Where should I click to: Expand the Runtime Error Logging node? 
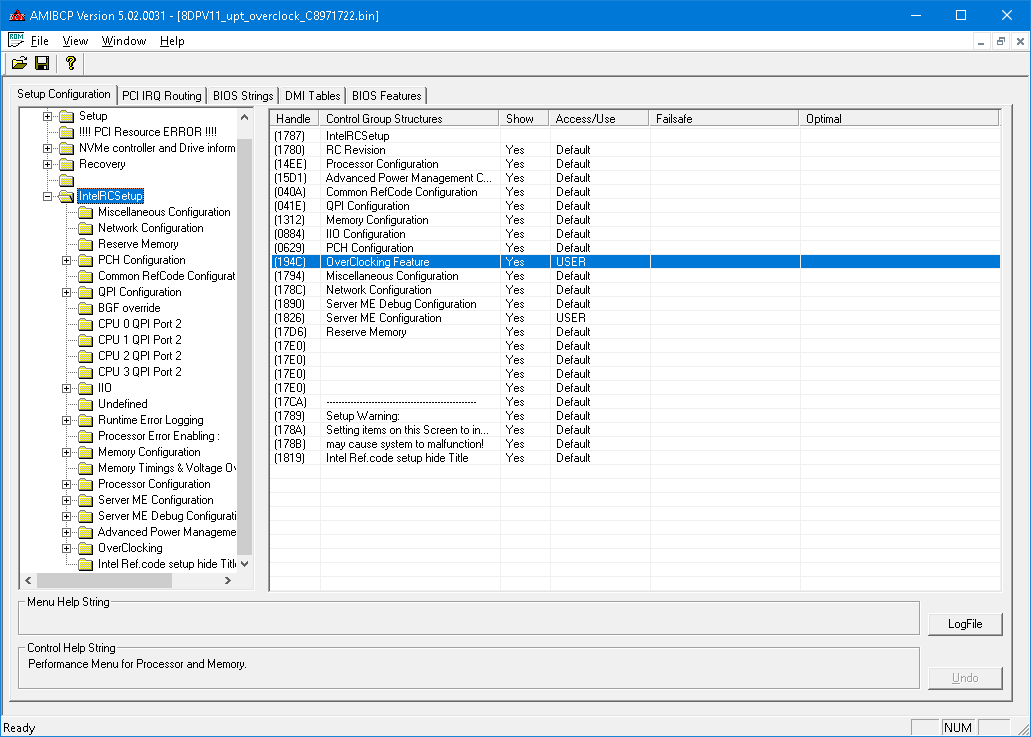pos(66,420)
